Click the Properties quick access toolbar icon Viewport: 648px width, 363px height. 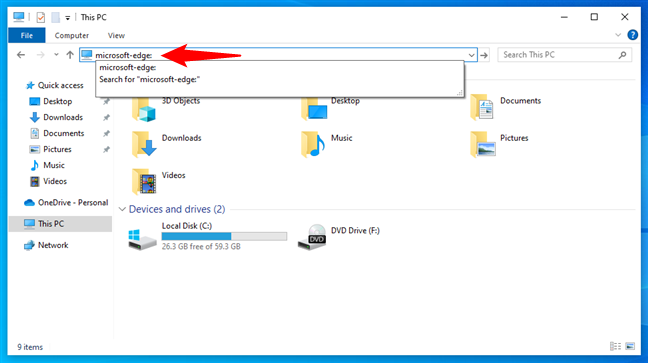coord(40,17)
